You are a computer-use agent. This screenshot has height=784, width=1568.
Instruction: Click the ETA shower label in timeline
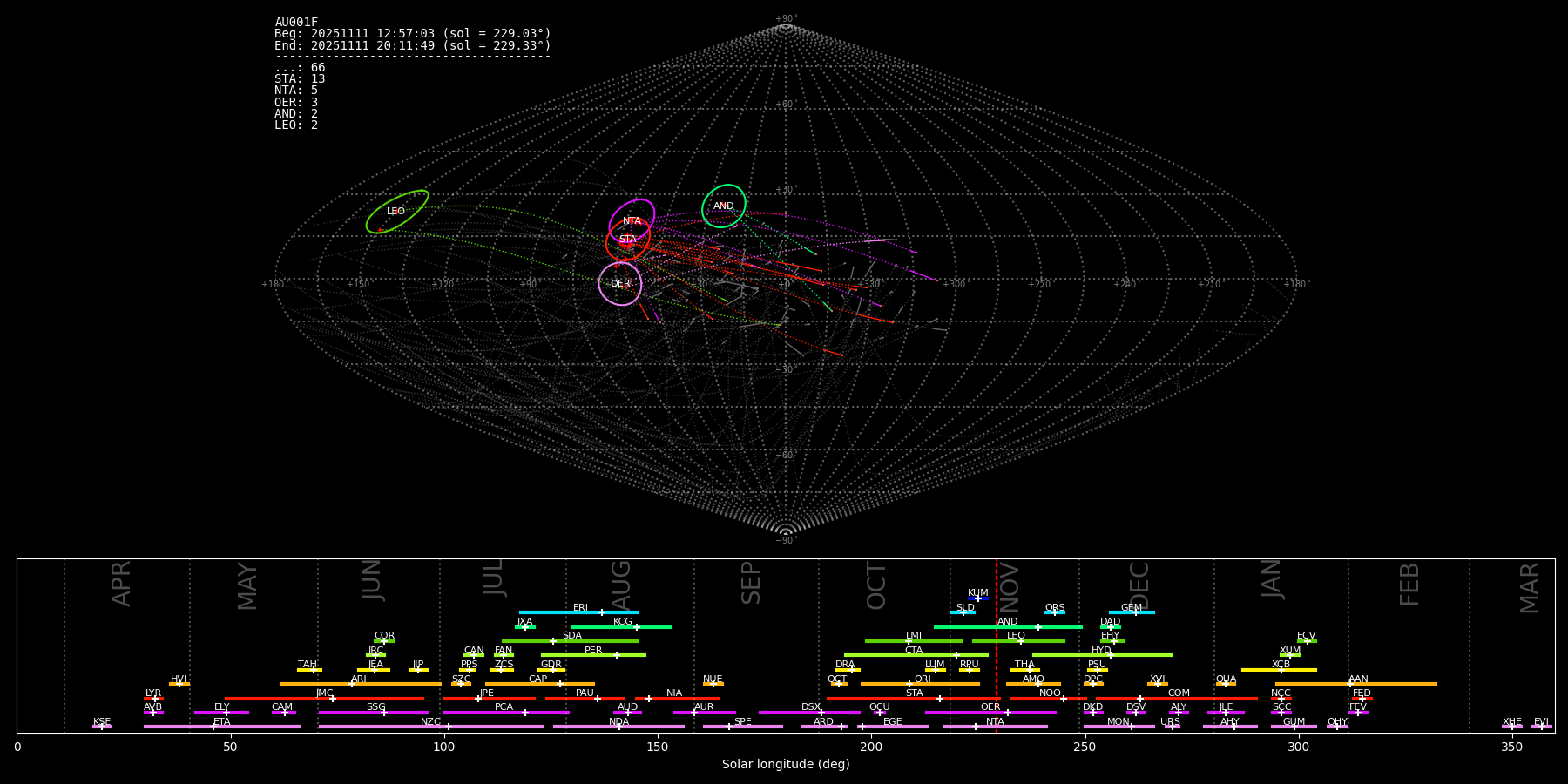pos(222,722)
